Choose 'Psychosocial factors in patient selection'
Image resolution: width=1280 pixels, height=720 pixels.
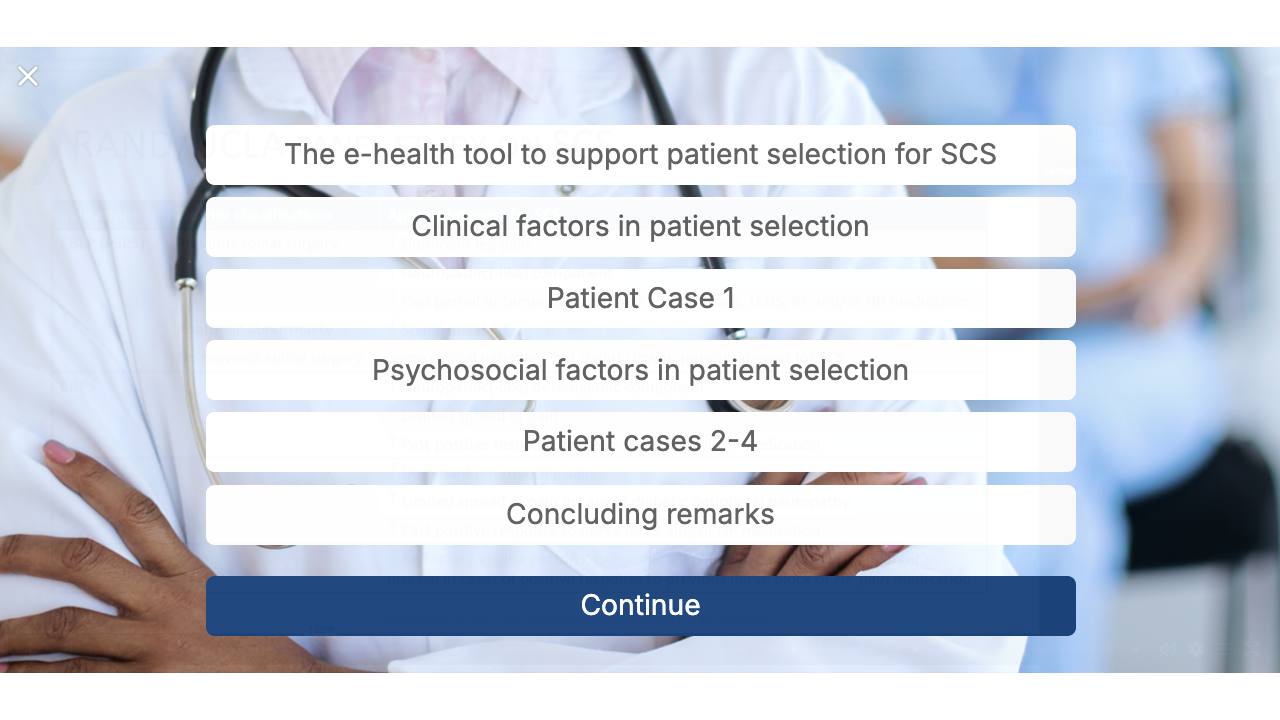pos(641,370)
